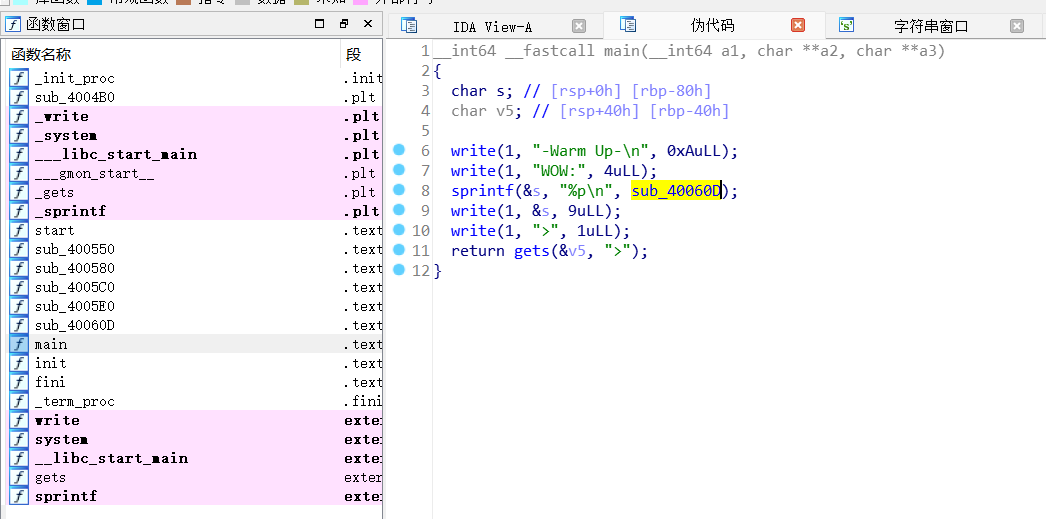Click strings window tab icon

(x=847, y=25)
